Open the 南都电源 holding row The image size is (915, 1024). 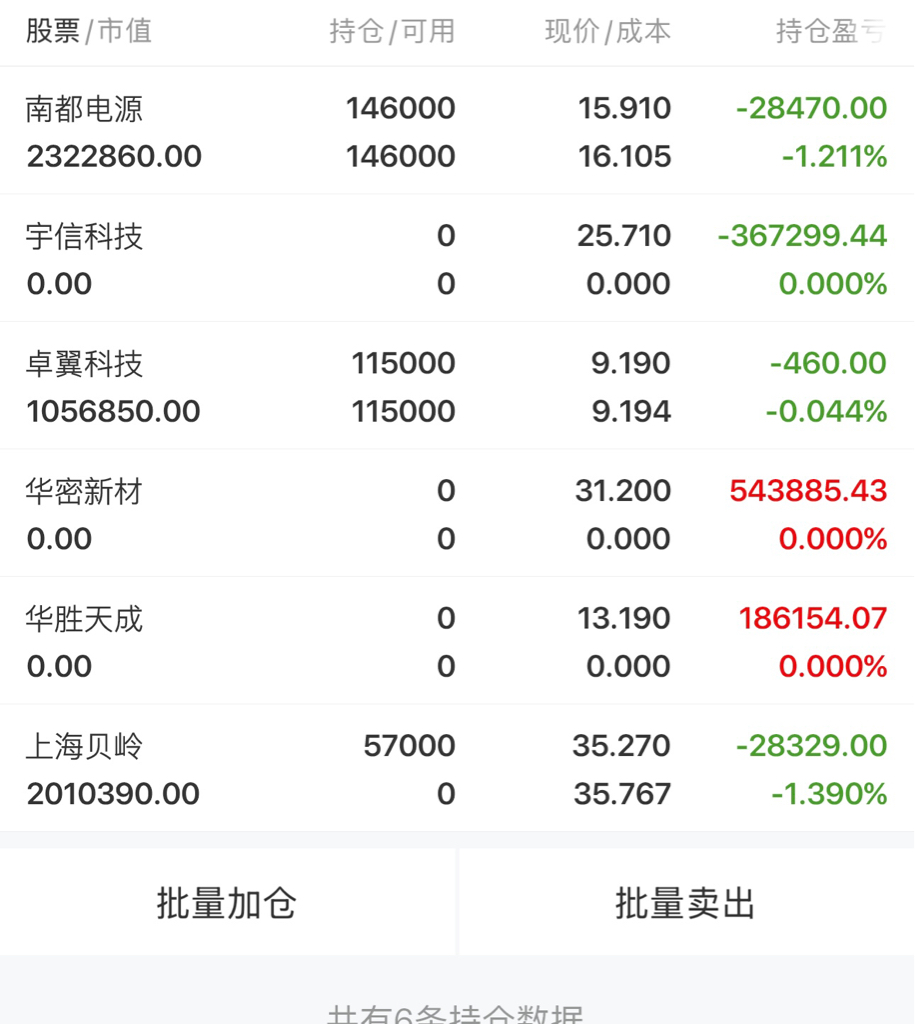457,131
